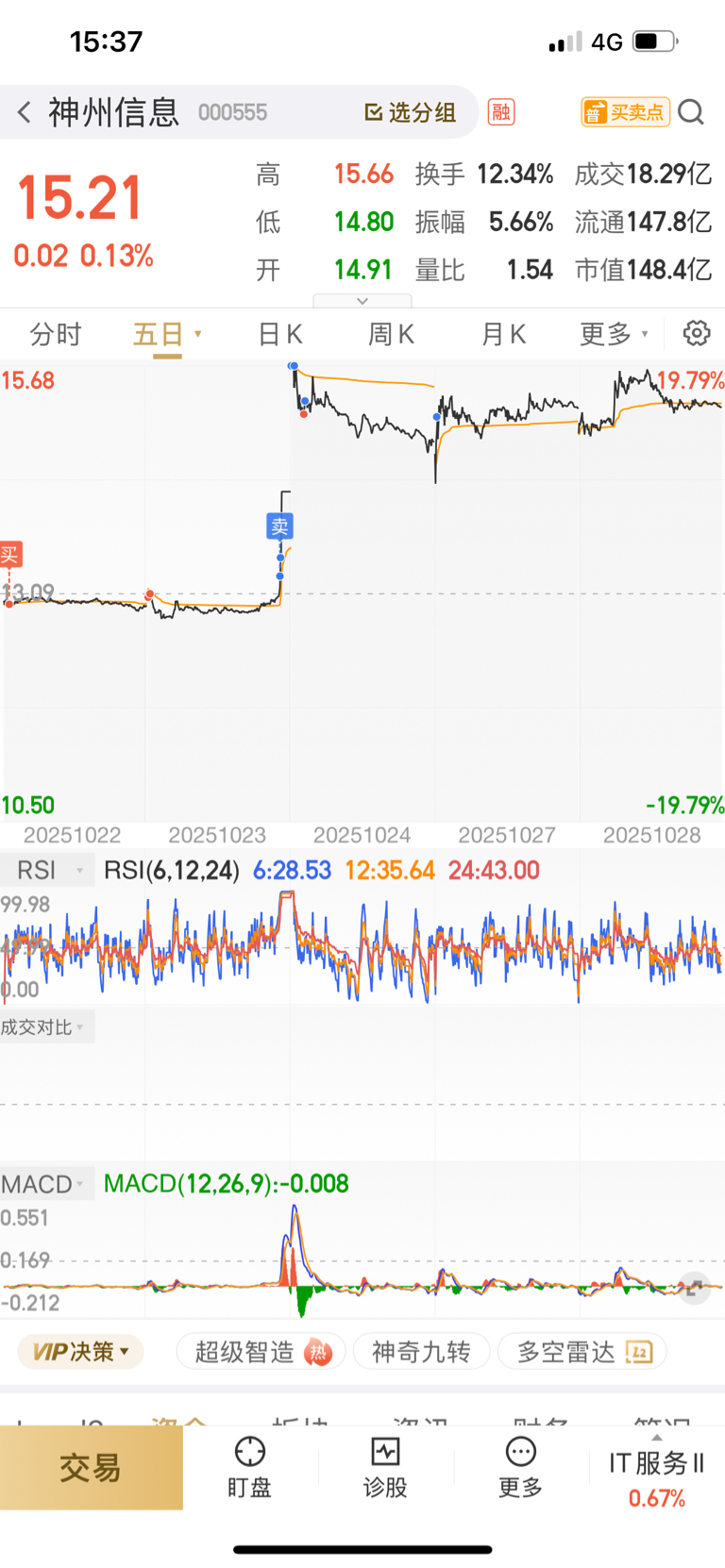This screenshot has width=725, height=1568.
Task: Tap the date label 20251028
Action: pos(652,835)
